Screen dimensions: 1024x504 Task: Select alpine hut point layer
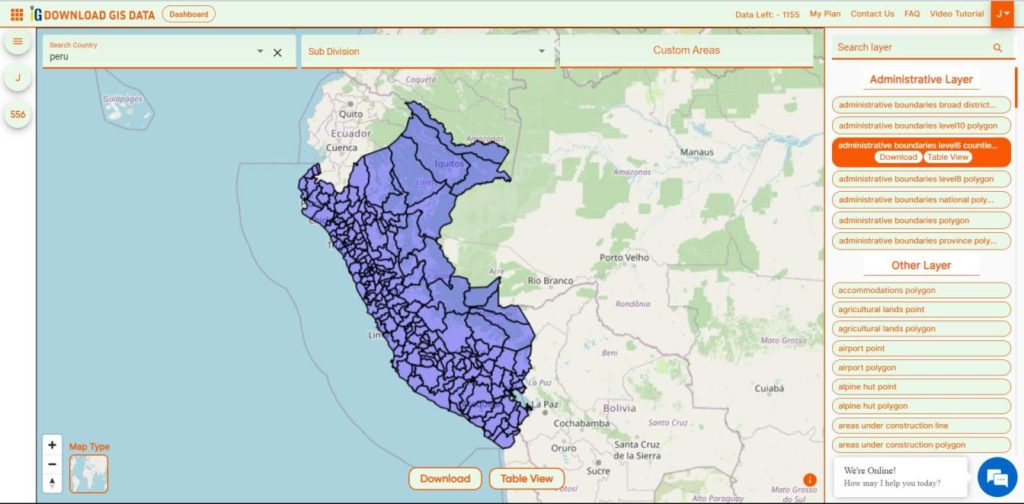[921, 387]
